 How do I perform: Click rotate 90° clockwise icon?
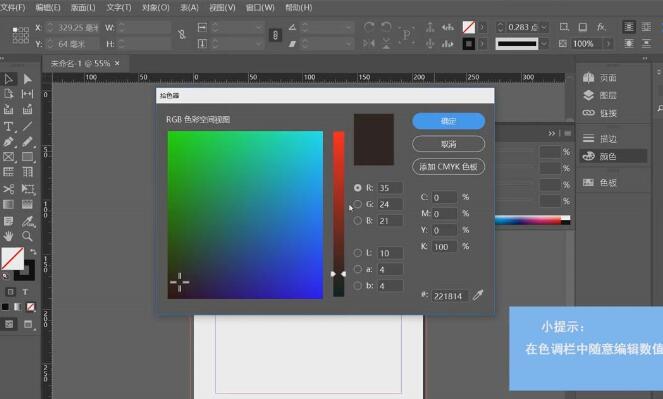click(369, 27)
